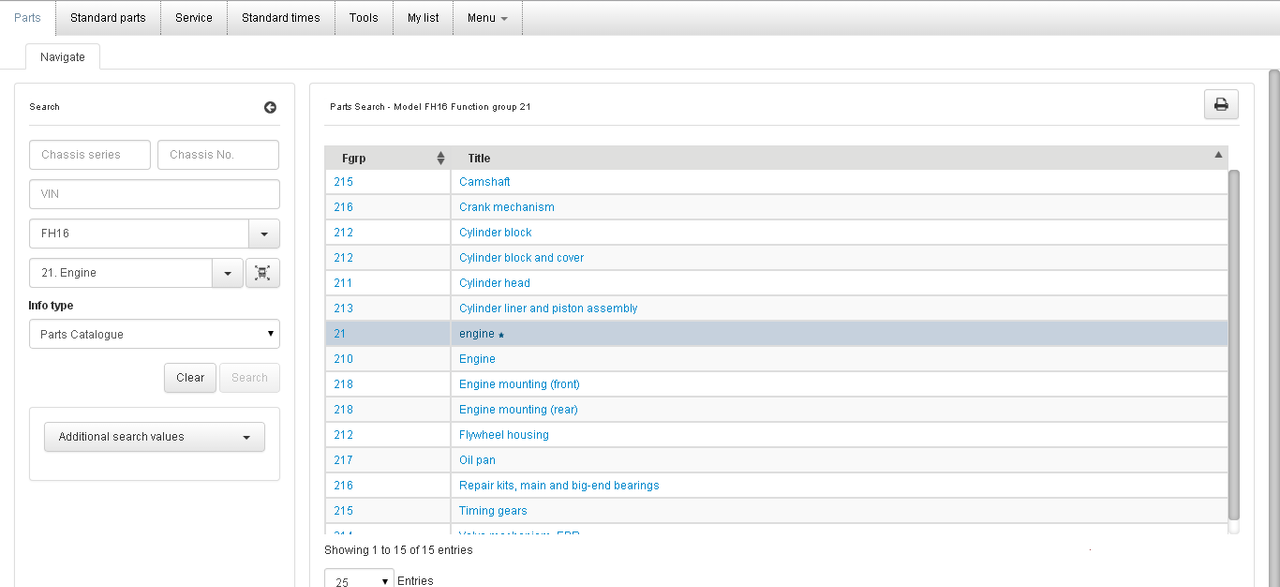This screenshot has width=1280, height=587.
Task: Click Fgrp number 213
Action: [343, 308]
